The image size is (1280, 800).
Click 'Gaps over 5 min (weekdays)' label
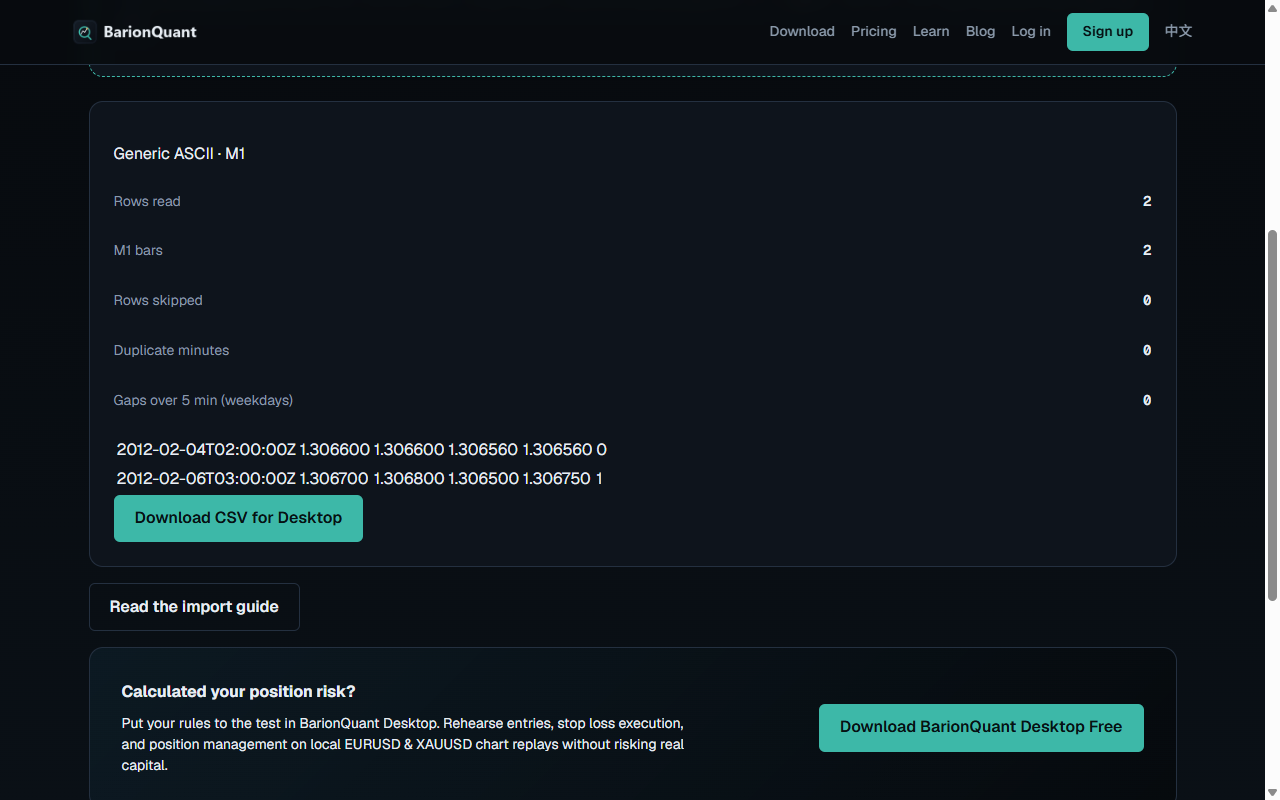(204, 401)
